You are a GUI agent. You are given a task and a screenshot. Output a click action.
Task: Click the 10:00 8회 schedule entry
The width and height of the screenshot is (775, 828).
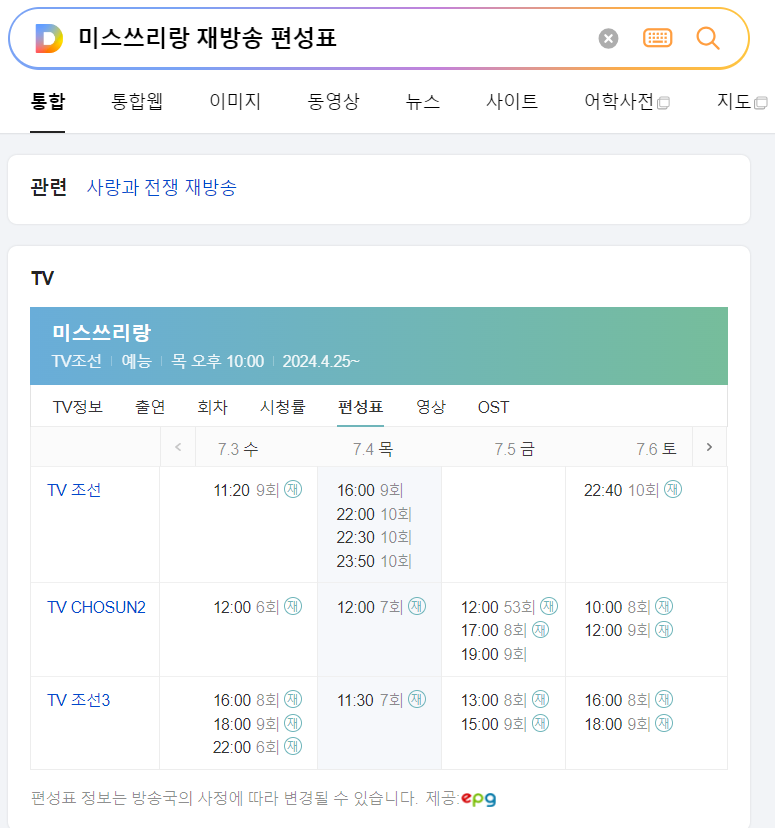coord(617,607)
